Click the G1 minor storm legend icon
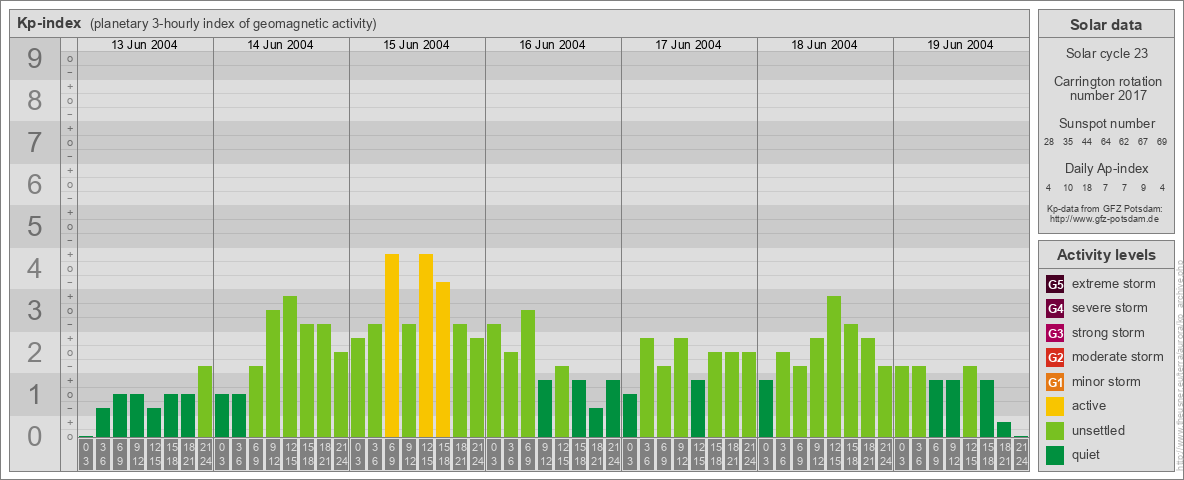The width and height of the screenshot is (1184, 480). (1055, 382)
